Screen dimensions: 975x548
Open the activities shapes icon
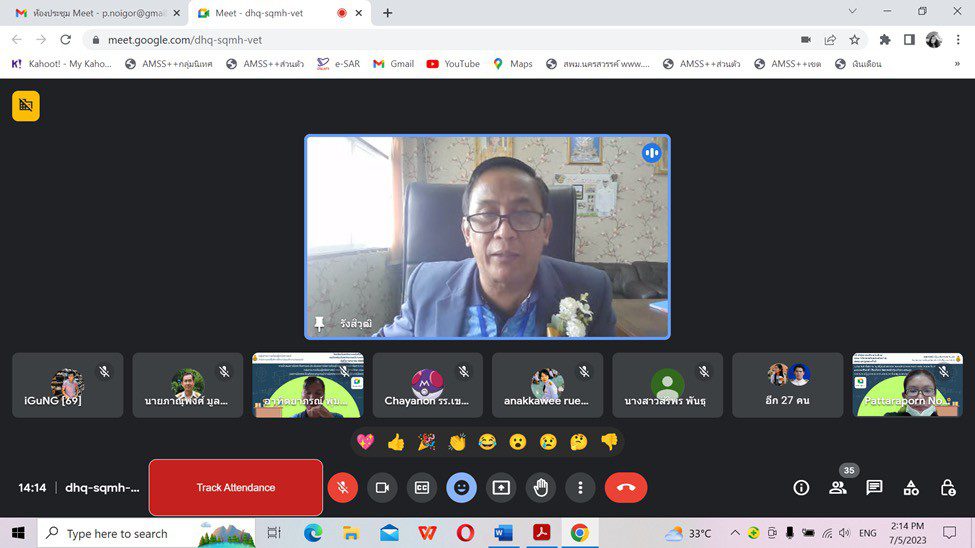[x=911, y=488]
